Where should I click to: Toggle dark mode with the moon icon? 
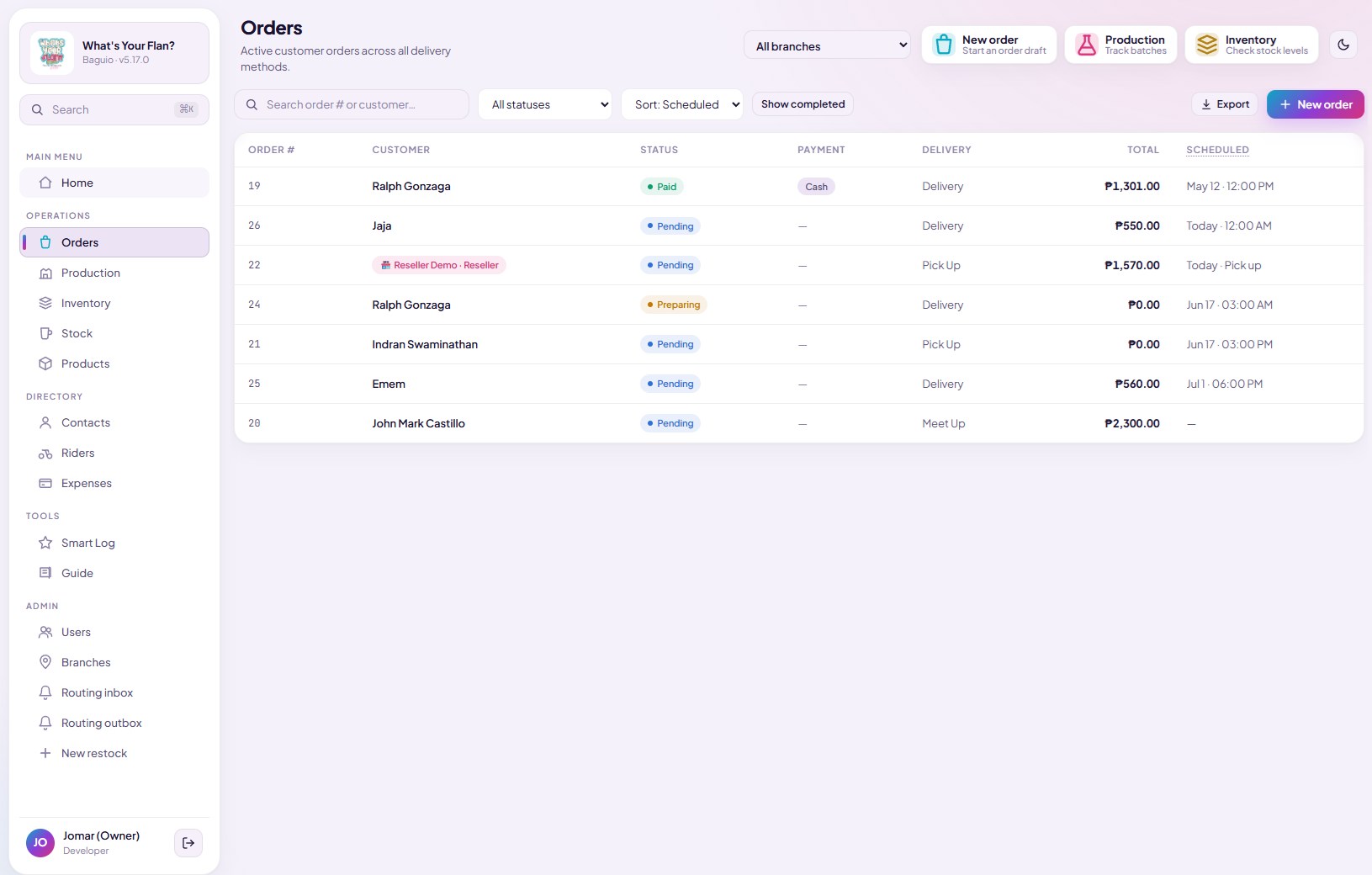pos(1343,45)
